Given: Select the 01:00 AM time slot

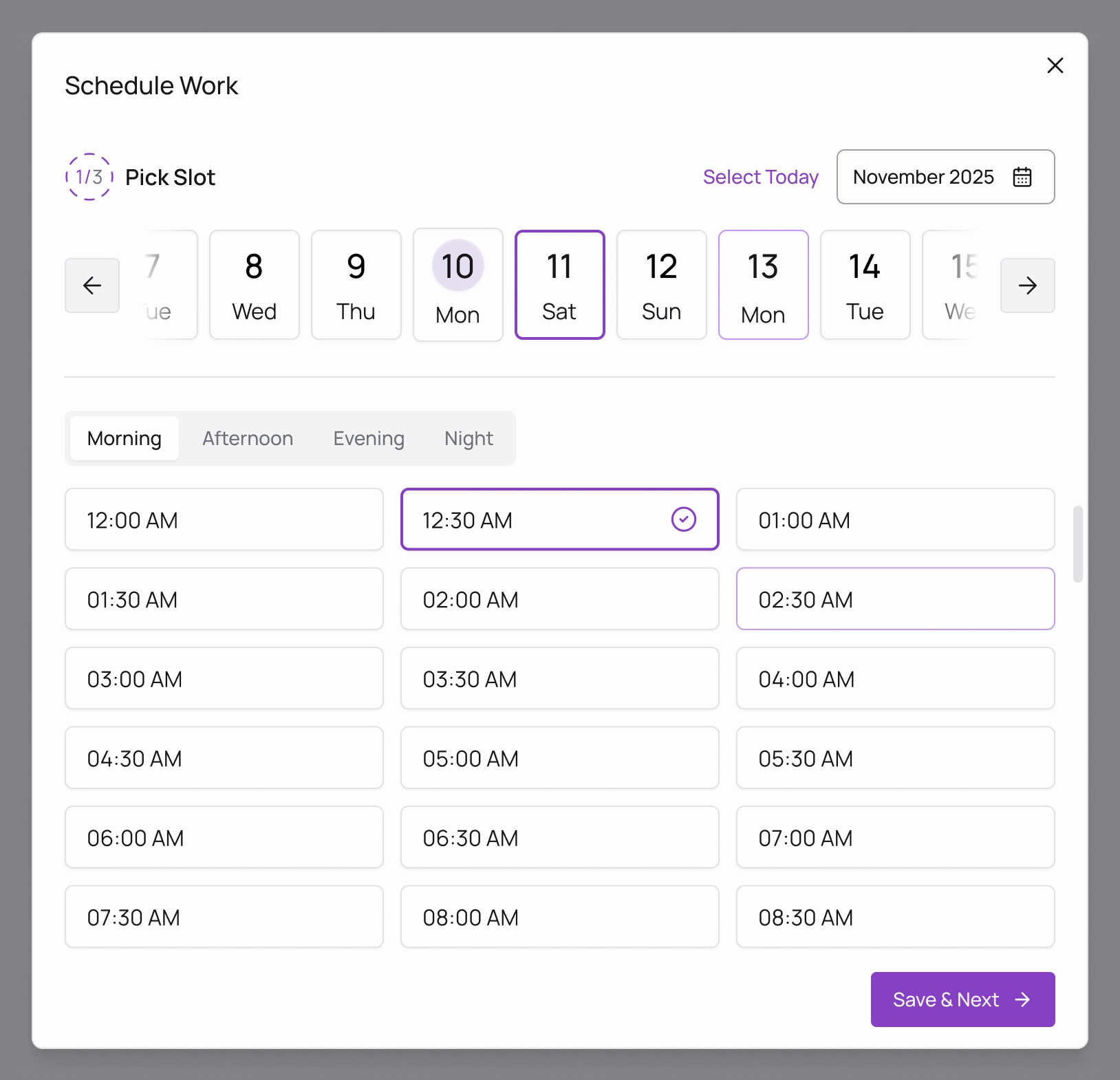Looking at the screenshot, I should (x=896, y=519).
